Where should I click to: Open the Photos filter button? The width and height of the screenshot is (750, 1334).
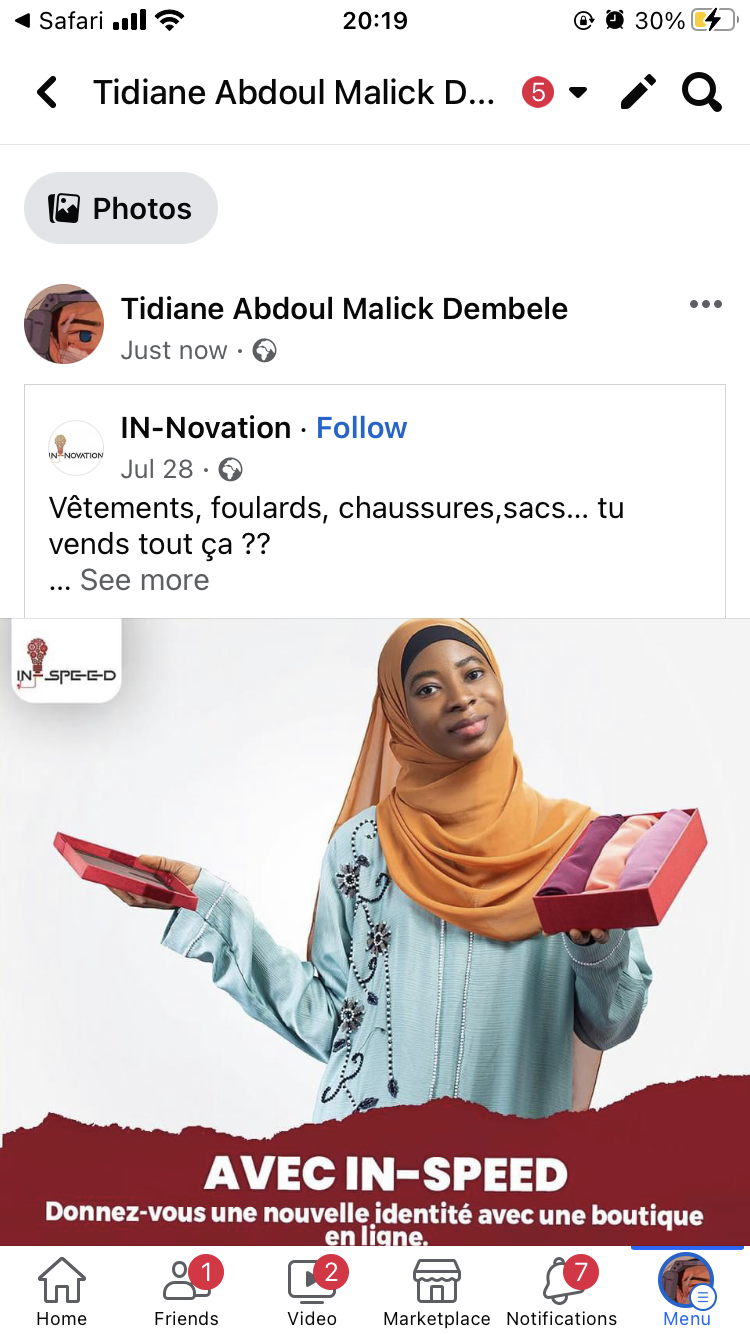click(x=121, y=208)
